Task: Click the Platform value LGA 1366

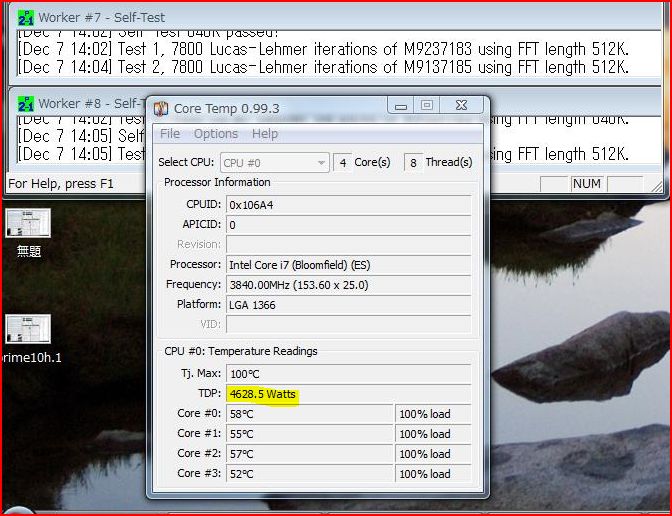Action: pyautogui.click(x=348, y=305)
